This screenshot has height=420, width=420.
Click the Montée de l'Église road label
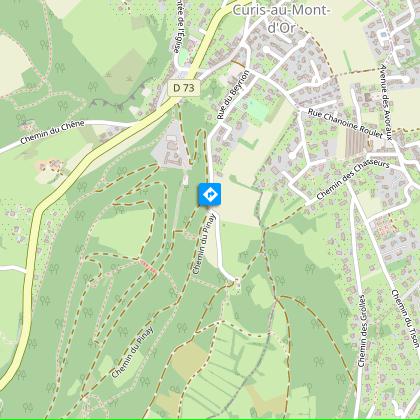point(178,26)
